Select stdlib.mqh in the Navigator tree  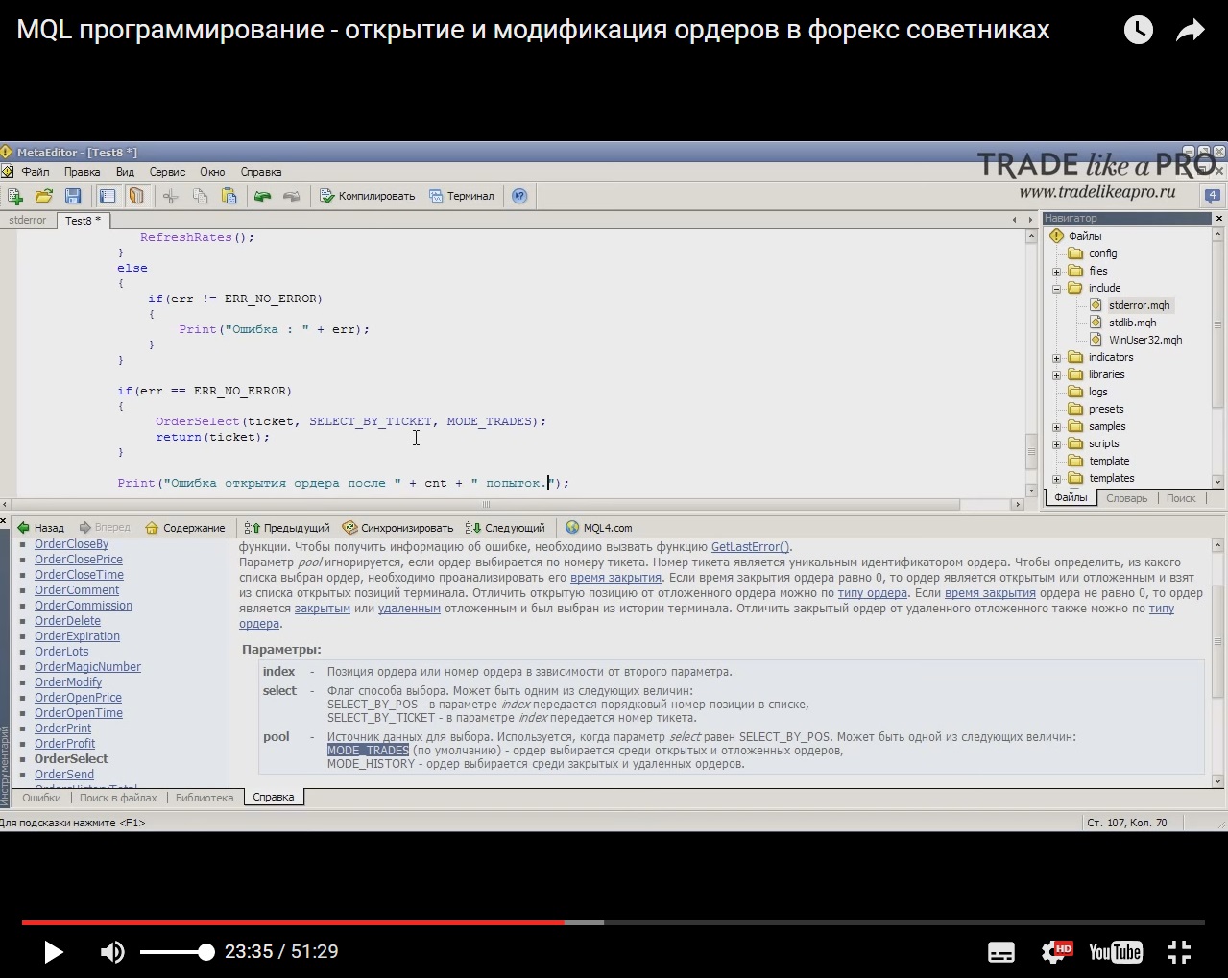1132,323
